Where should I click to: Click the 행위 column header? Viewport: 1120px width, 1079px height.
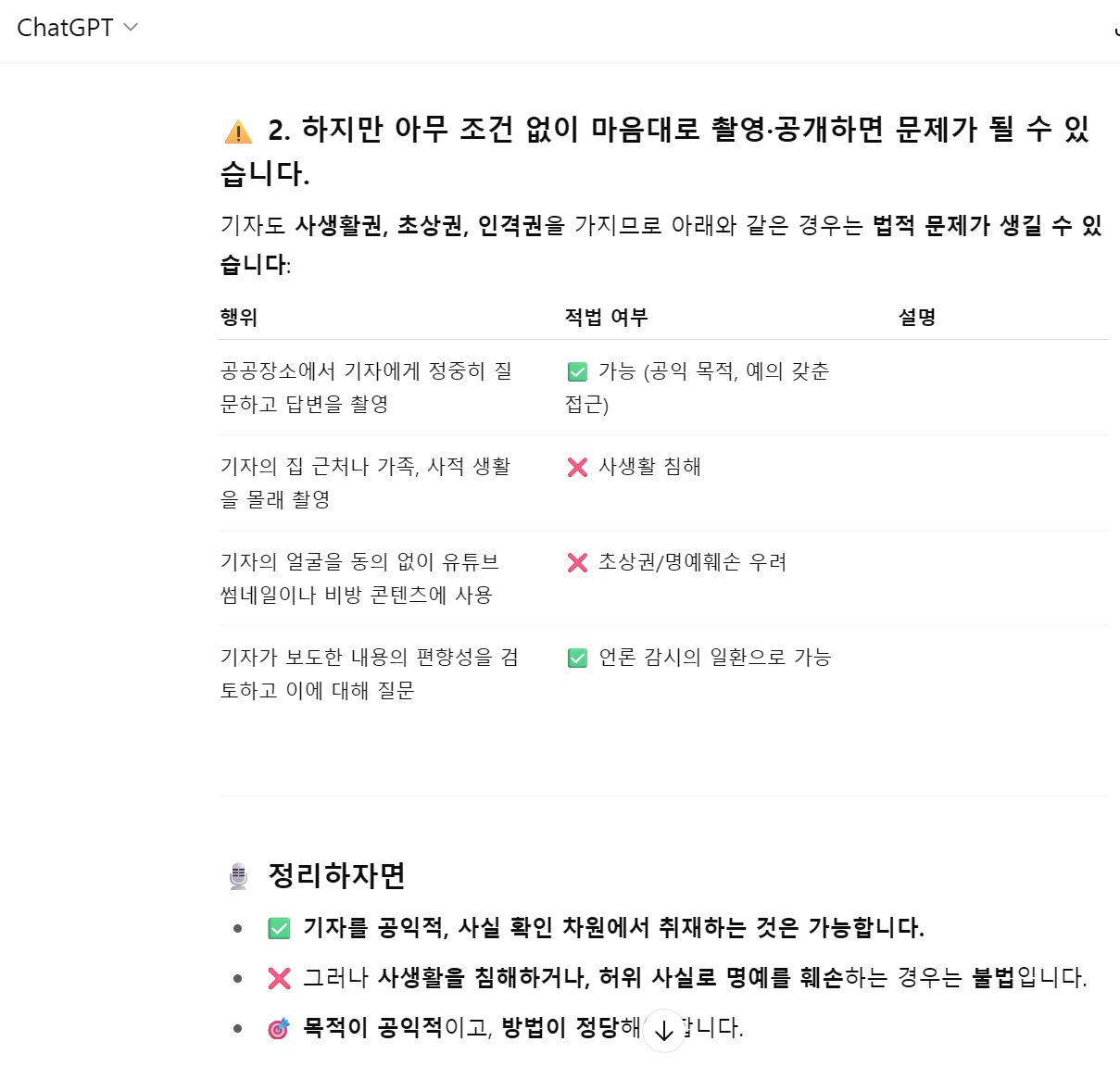pos(239,318)
